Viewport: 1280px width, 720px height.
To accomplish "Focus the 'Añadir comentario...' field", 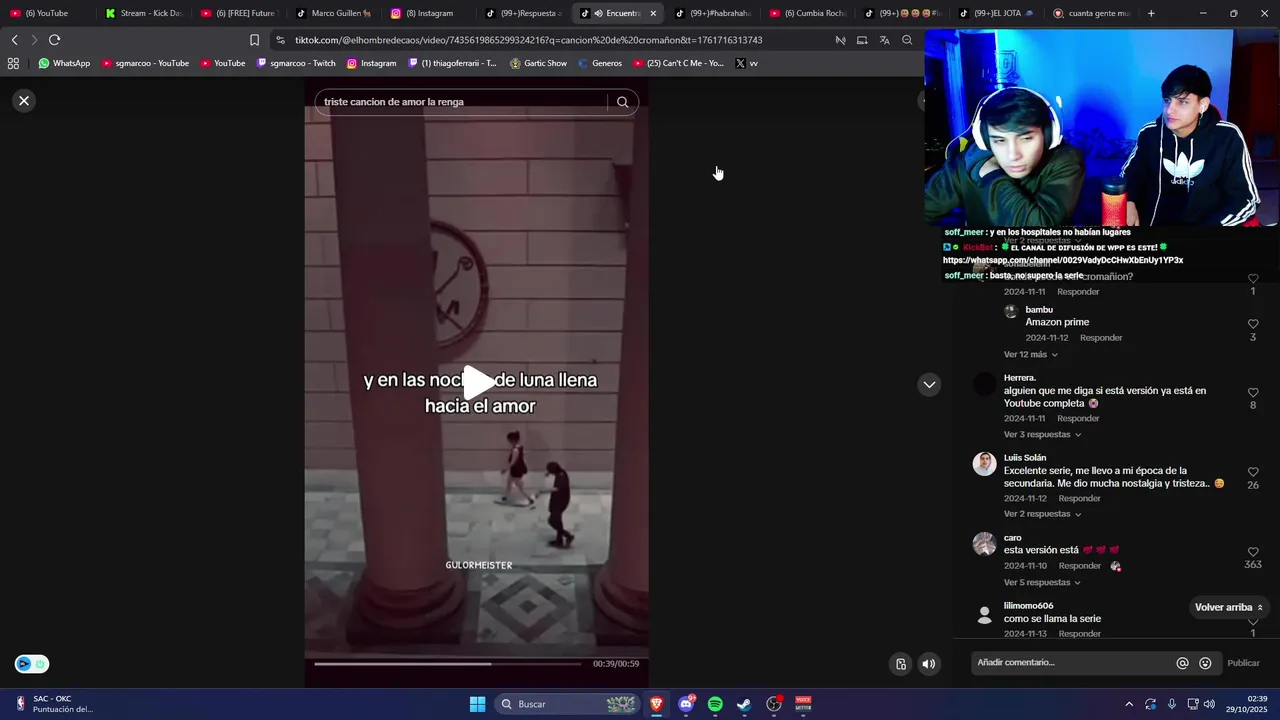I will pos(1073,663).
